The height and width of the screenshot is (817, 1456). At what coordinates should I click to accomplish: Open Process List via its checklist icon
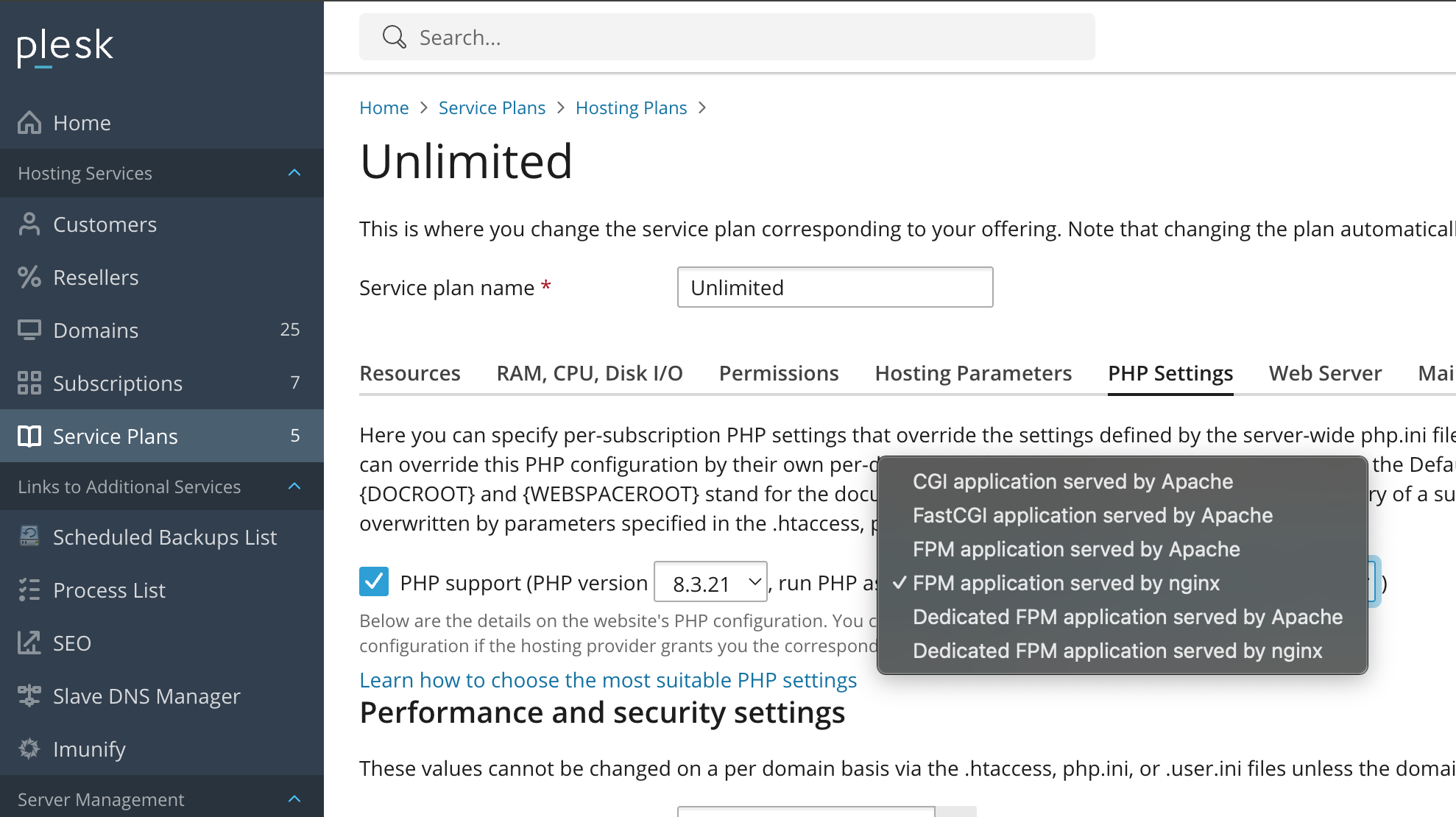click(x=29, y=590)
